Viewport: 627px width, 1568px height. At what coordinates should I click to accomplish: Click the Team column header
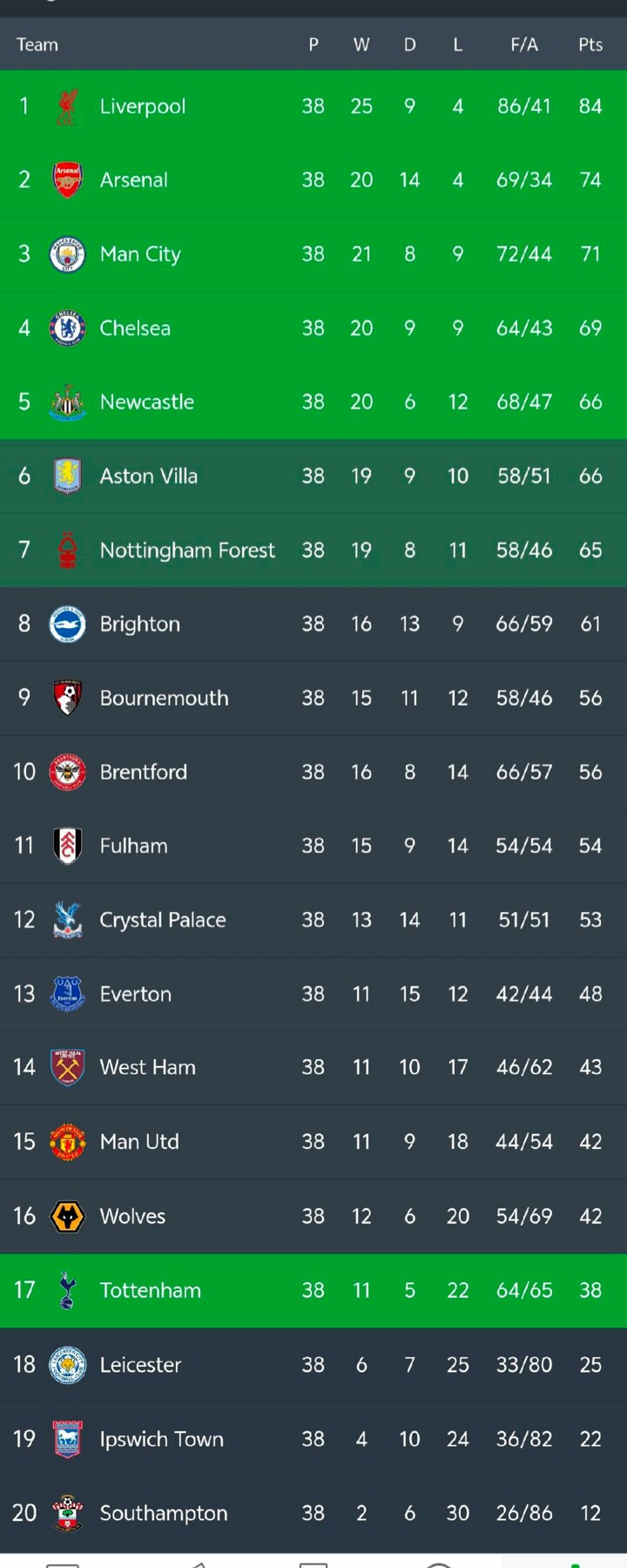pyautogui.click(x=37, y=44)
